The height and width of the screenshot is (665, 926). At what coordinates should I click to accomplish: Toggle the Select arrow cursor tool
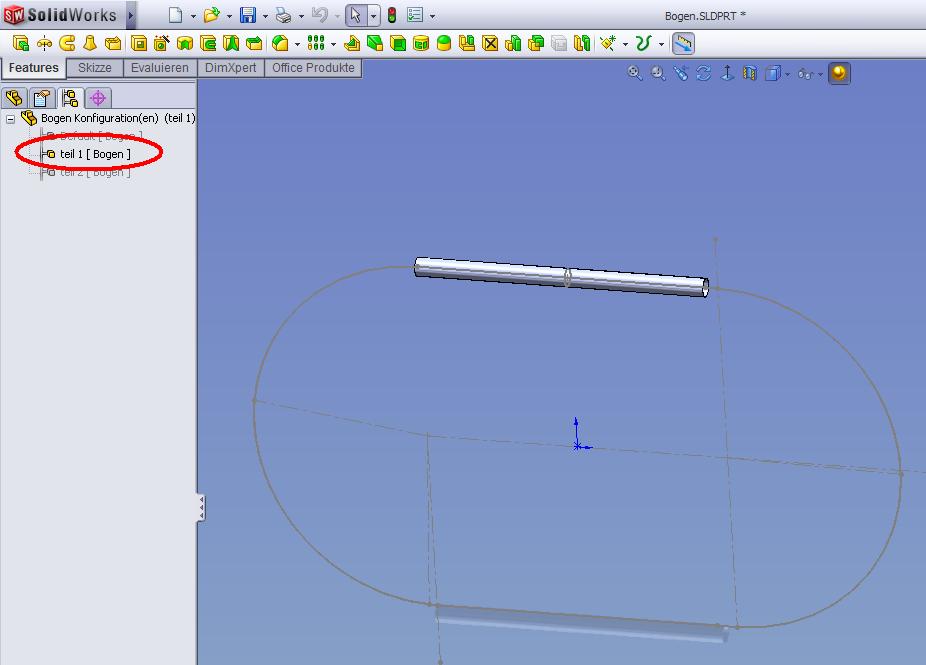pos(354,15)
